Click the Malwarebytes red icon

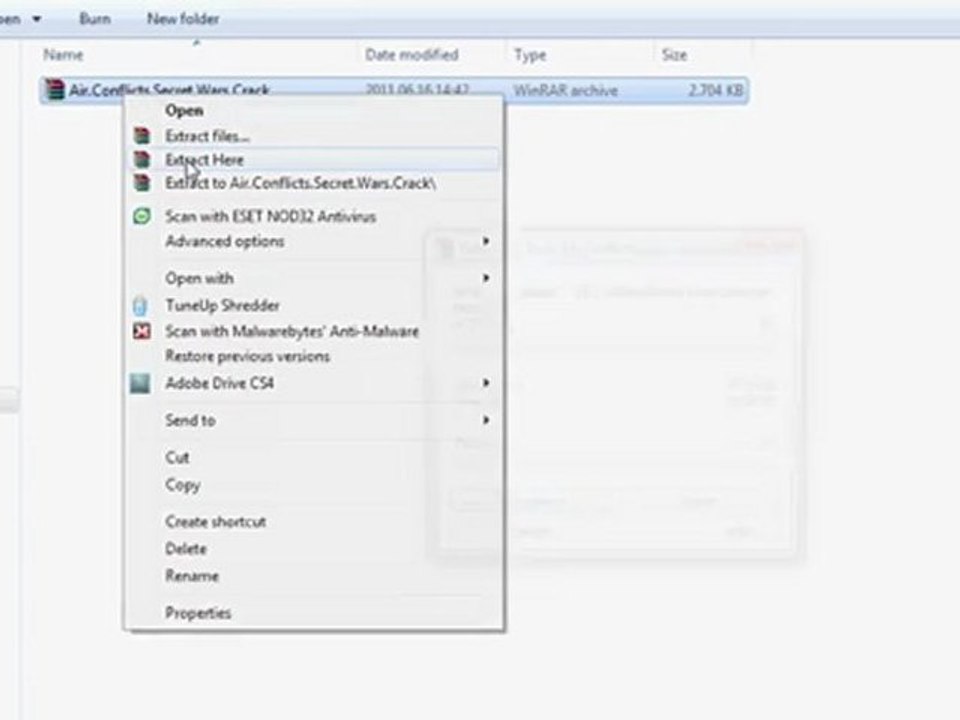pos(142,331)
